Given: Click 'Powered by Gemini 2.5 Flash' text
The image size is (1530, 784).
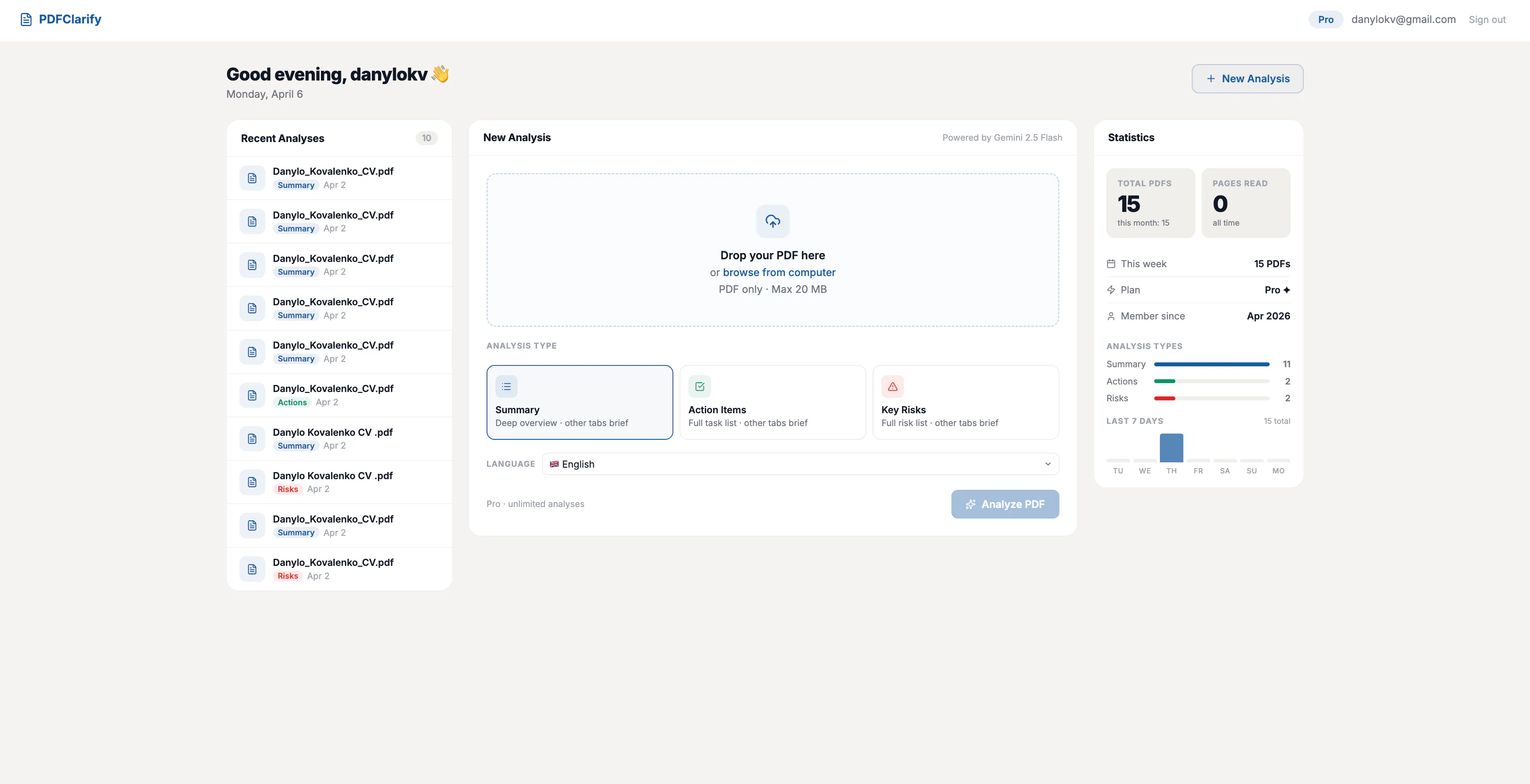Looking at the screenshot, I should pos(1002,138).
